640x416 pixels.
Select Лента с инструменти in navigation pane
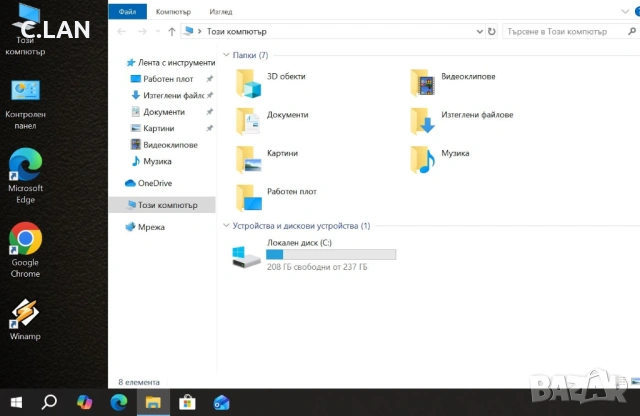point(171,62)
